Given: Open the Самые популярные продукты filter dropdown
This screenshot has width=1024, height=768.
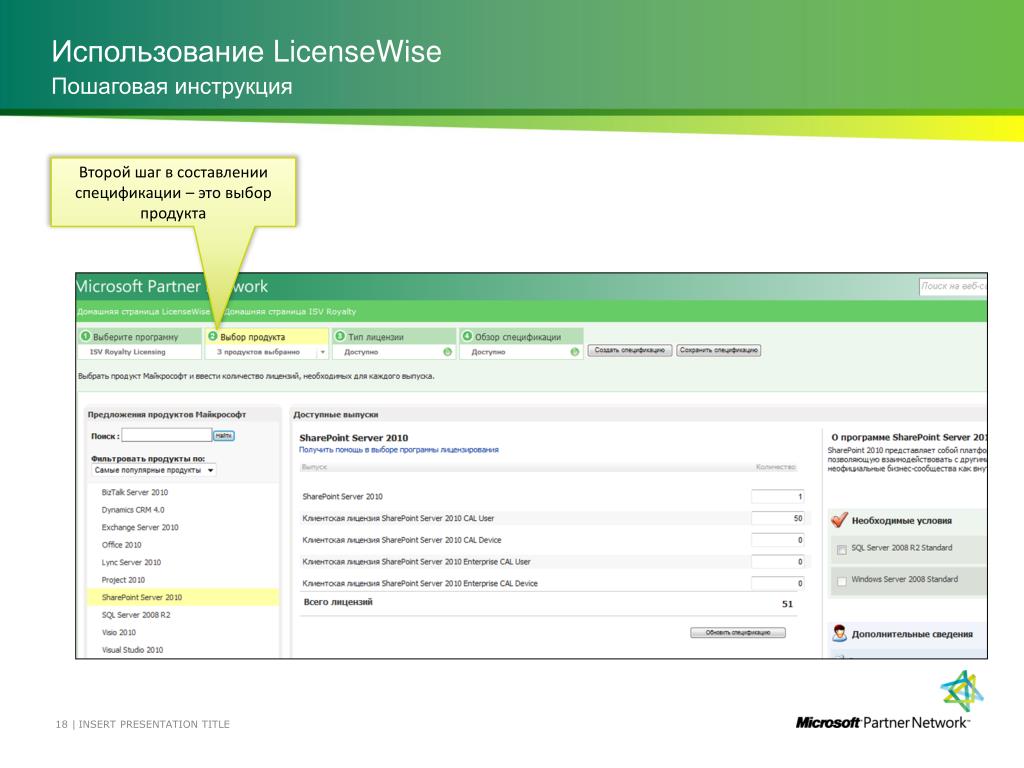Looking at the screenshot, I should click(153, 470).
